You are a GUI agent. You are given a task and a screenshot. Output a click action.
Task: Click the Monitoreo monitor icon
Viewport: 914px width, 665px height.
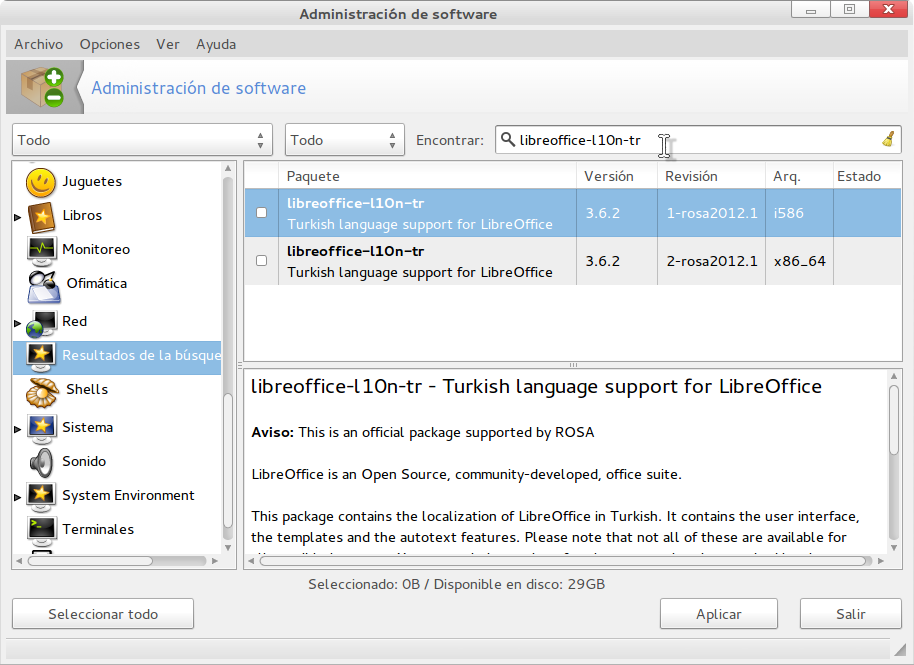(x=41, y=251)
